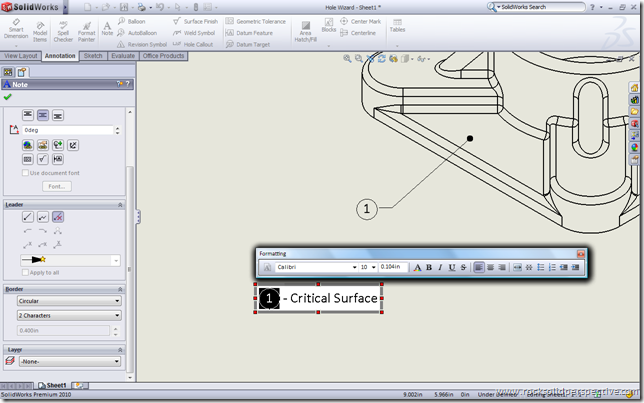Set left text alignment in Formatting toolbar
This screenshot has height=403, width=644.
coord(479,267)
